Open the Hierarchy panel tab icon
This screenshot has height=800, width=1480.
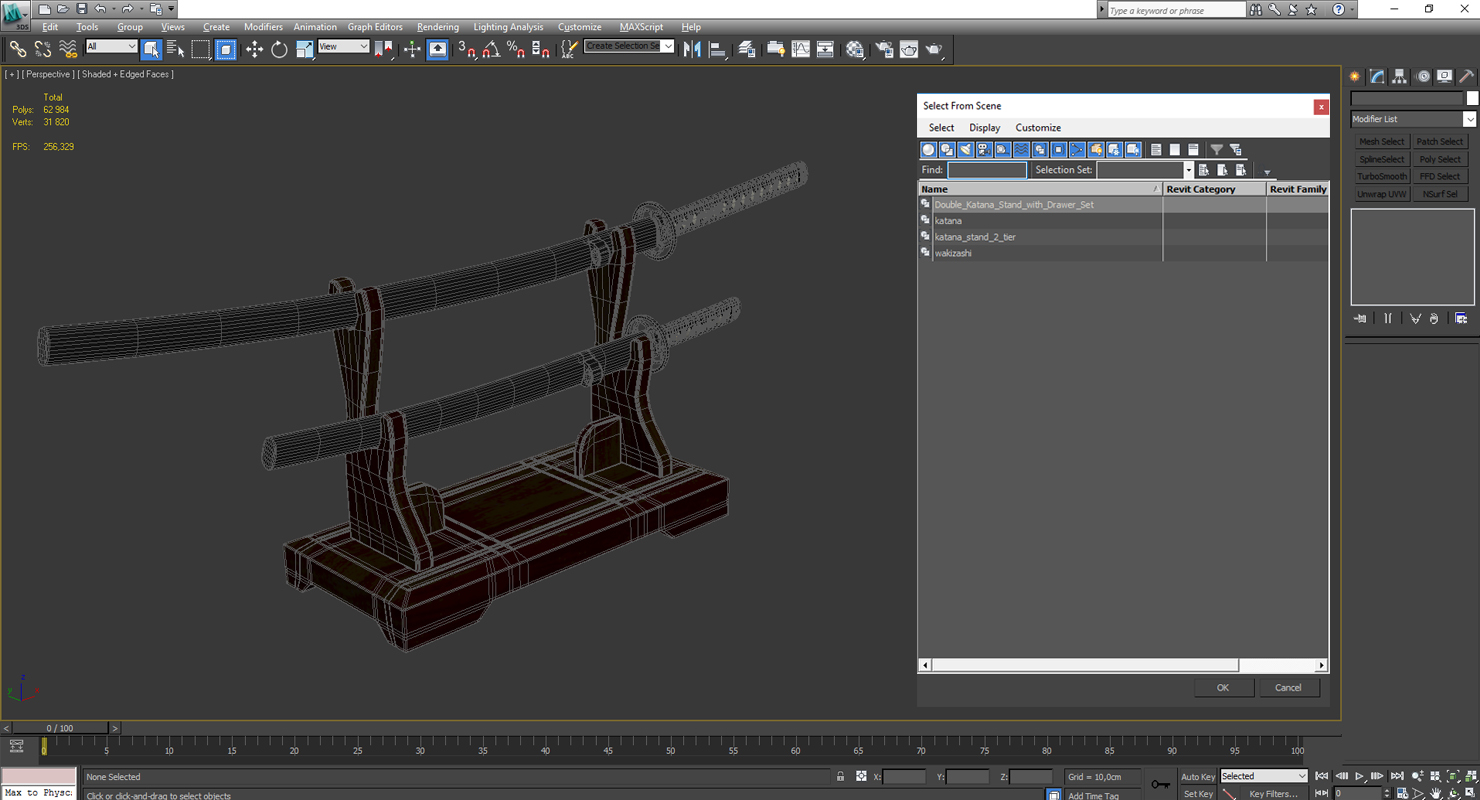pos(1399,76)
